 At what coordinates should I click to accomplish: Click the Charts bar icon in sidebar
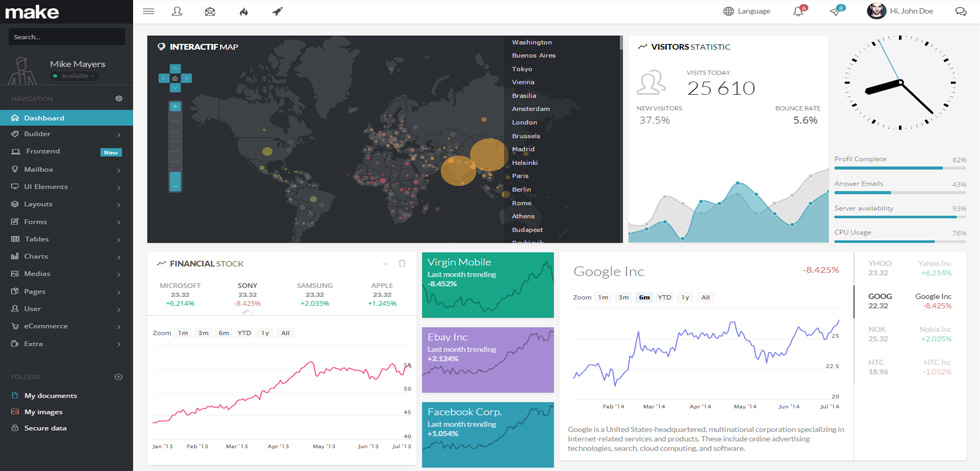click(x=15, y=256)
